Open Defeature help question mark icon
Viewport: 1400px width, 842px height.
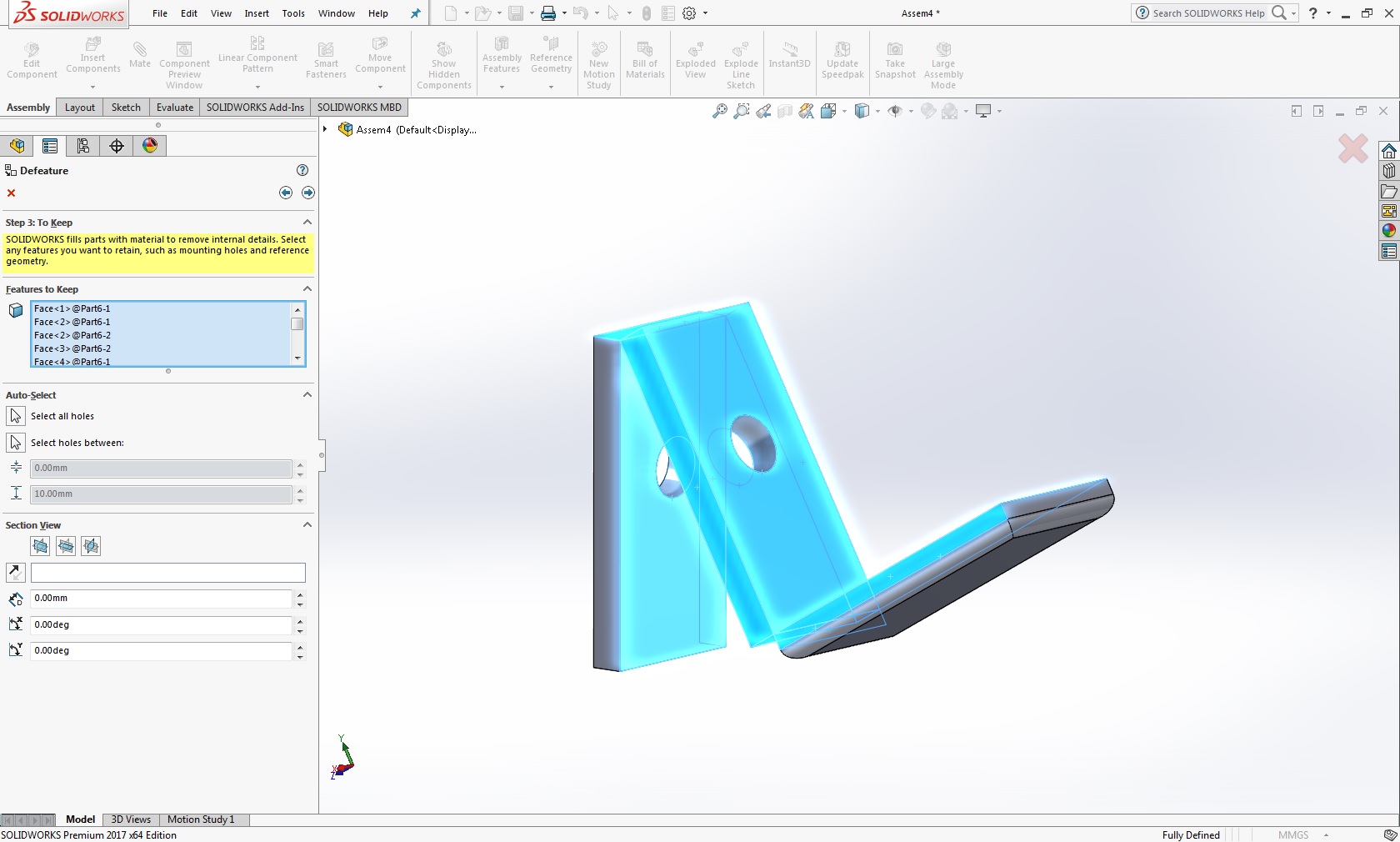(x=302, y=170)
